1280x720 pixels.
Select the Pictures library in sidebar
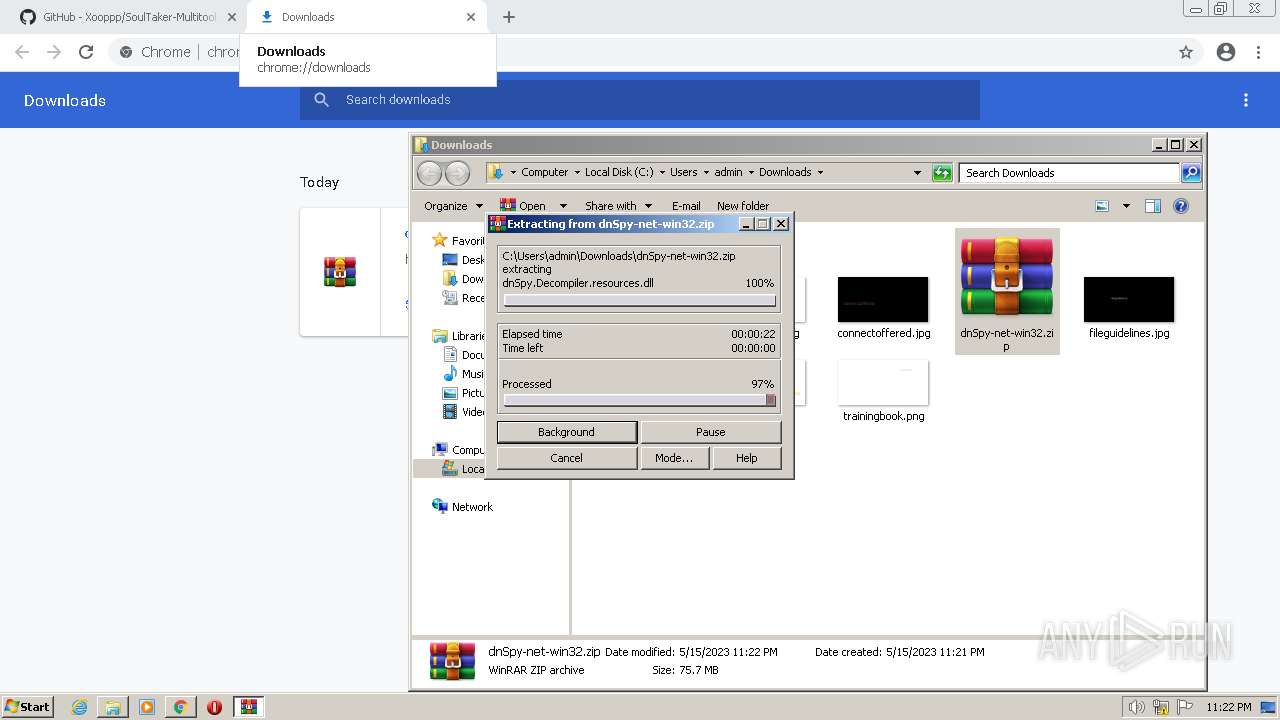(464, 393)
